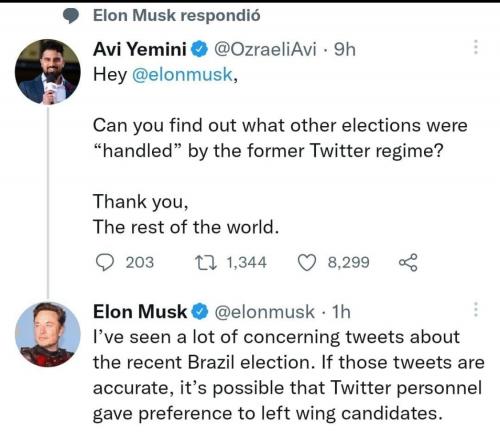Open the @elonmusk handle on the reply tweet
Screen dimensions: 500x432
264,312
